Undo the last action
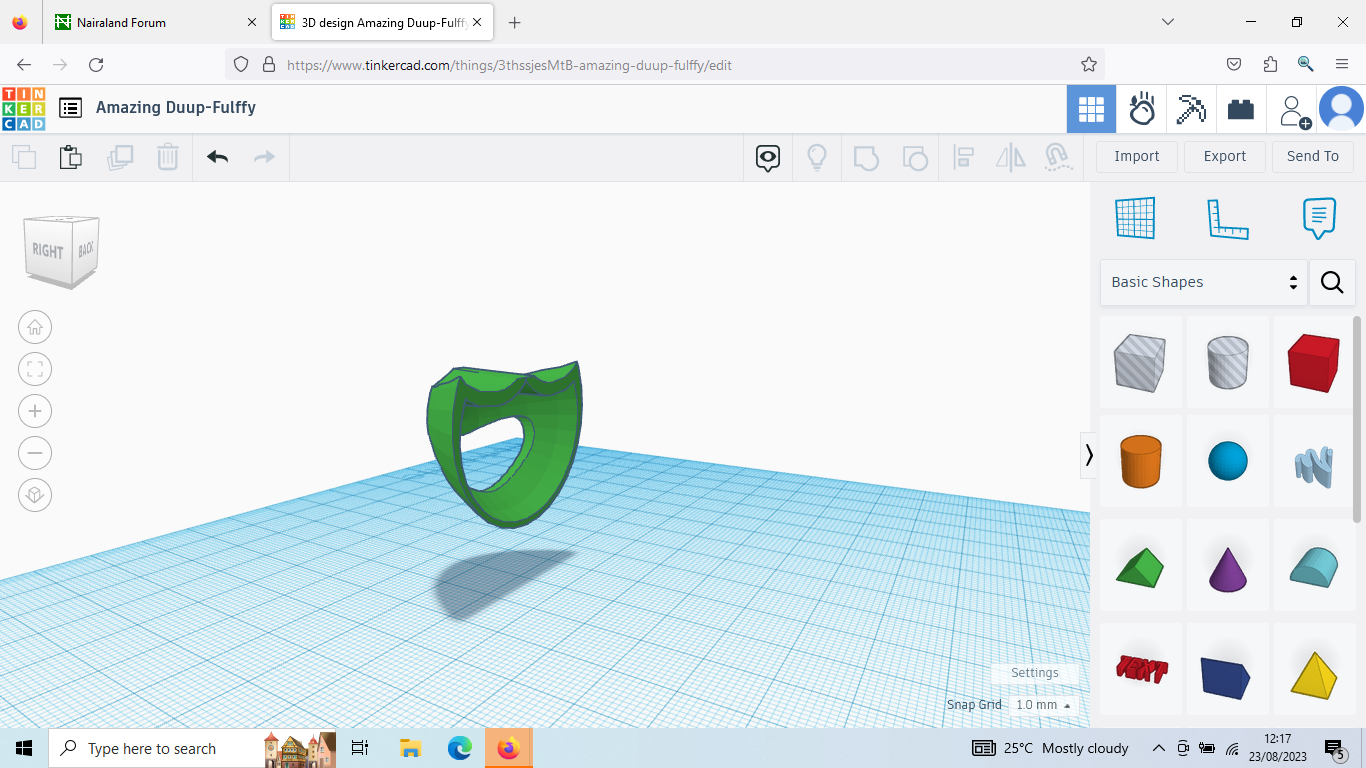 click(216, 157)
